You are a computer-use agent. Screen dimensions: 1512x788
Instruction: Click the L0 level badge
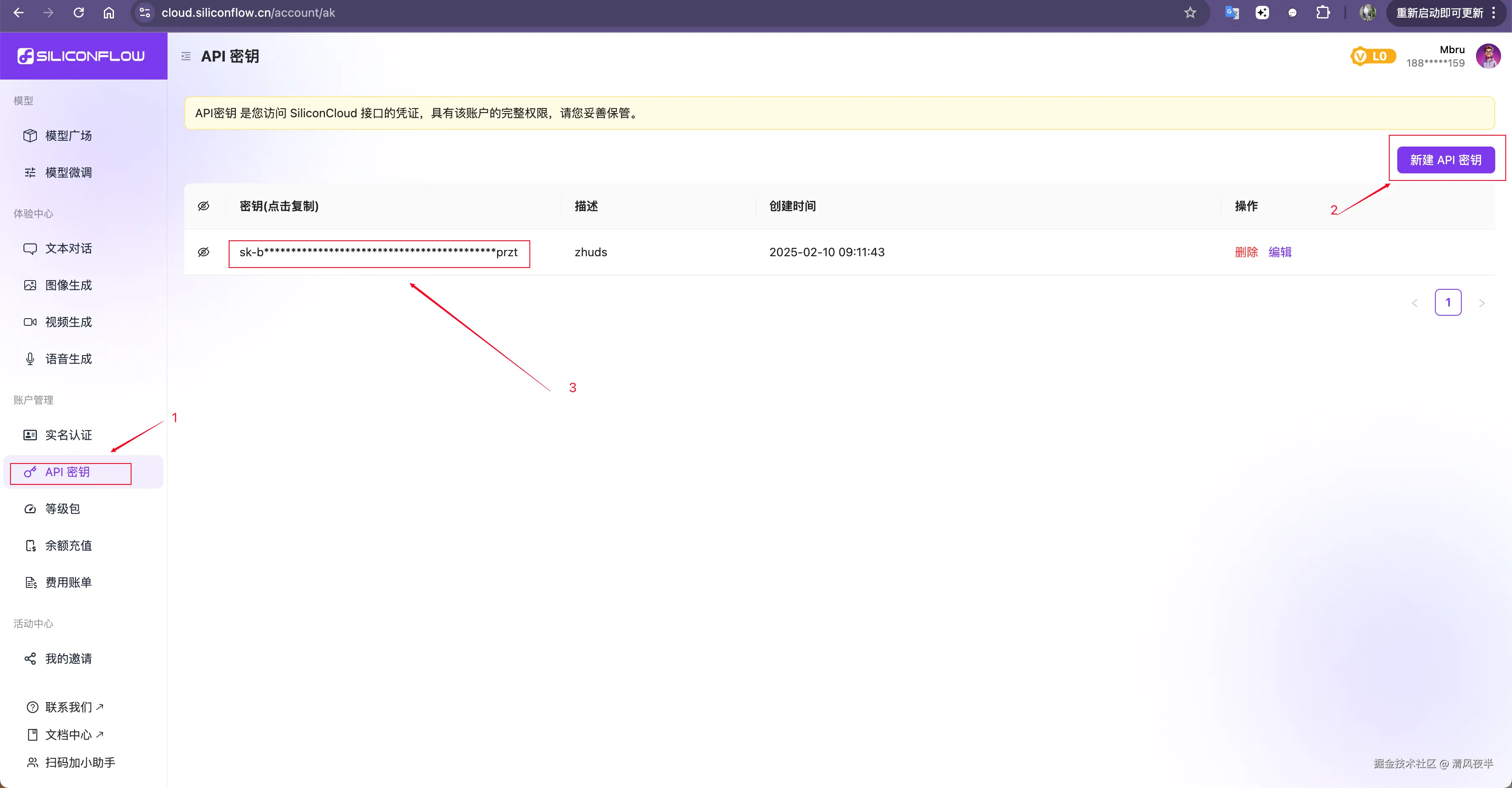point(1372,57)
